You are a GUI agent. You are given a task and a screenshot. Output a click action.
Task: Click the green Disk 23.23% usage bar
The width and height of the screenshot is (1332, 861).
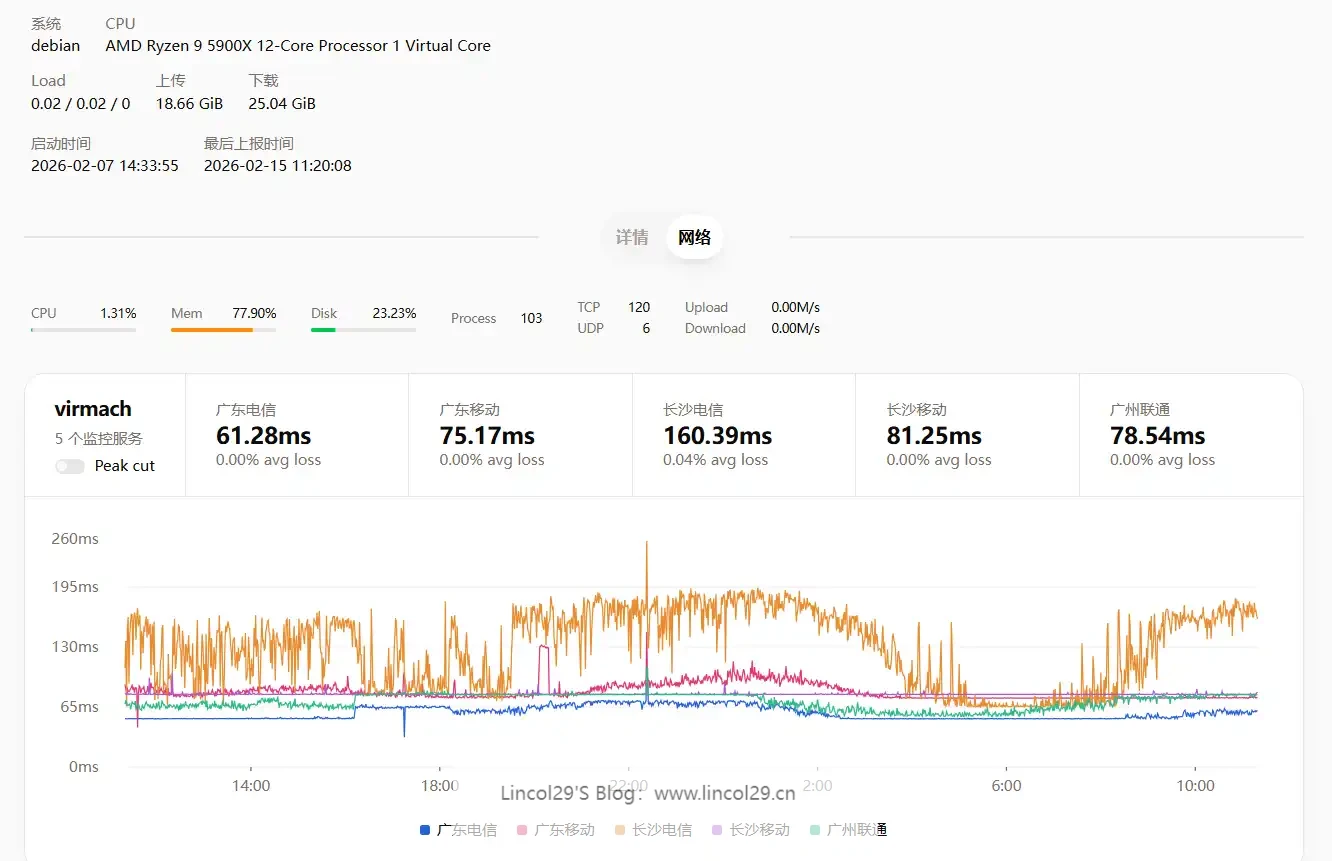point(363,329)
